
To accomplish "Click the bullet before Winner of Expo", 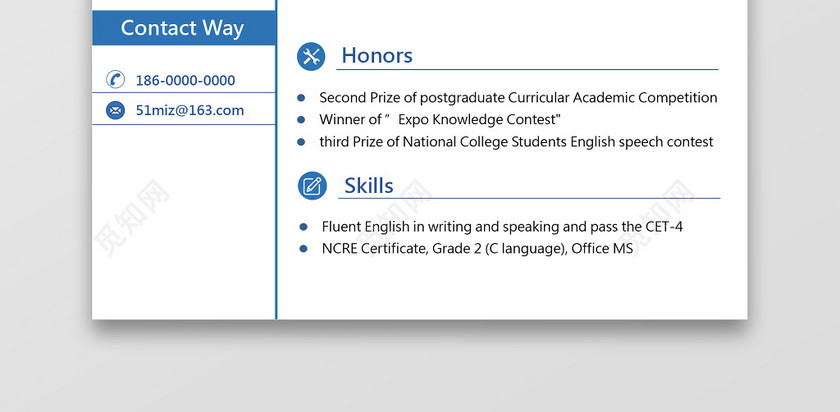I will tap(301, 120).
